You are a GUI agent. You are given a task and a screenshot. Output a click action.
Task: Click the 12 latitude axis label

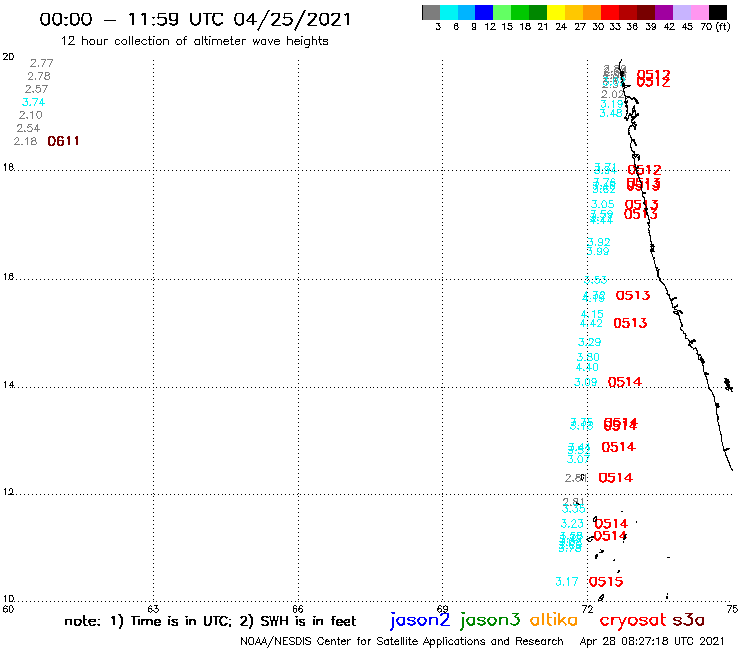coord(8,492)
